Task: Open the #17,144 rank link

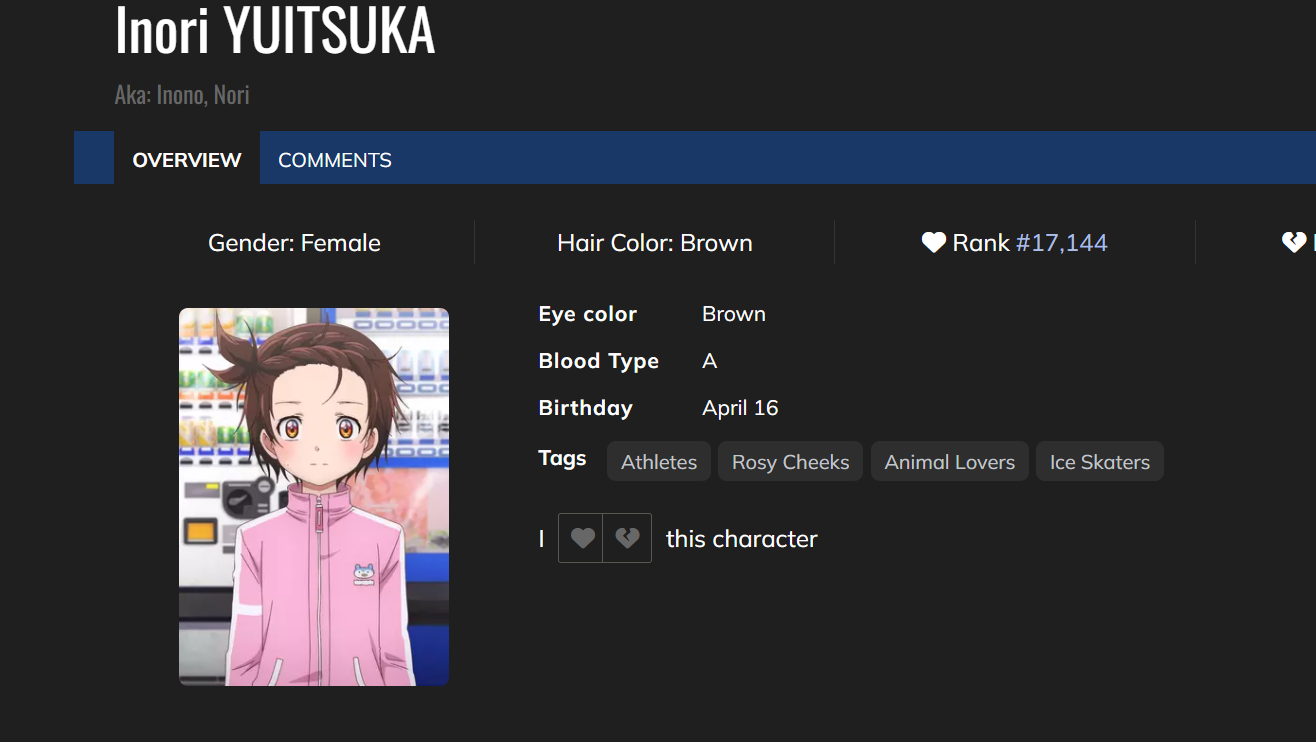Action: (1061, 243)
